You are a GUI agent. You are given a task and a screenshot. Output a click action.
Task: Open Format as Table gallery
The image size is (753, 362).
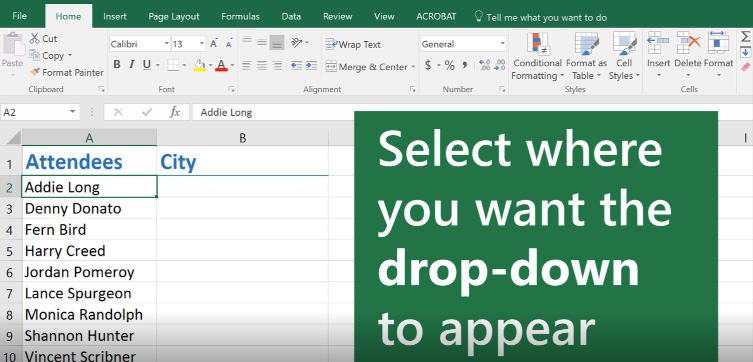tap(586, 57)
